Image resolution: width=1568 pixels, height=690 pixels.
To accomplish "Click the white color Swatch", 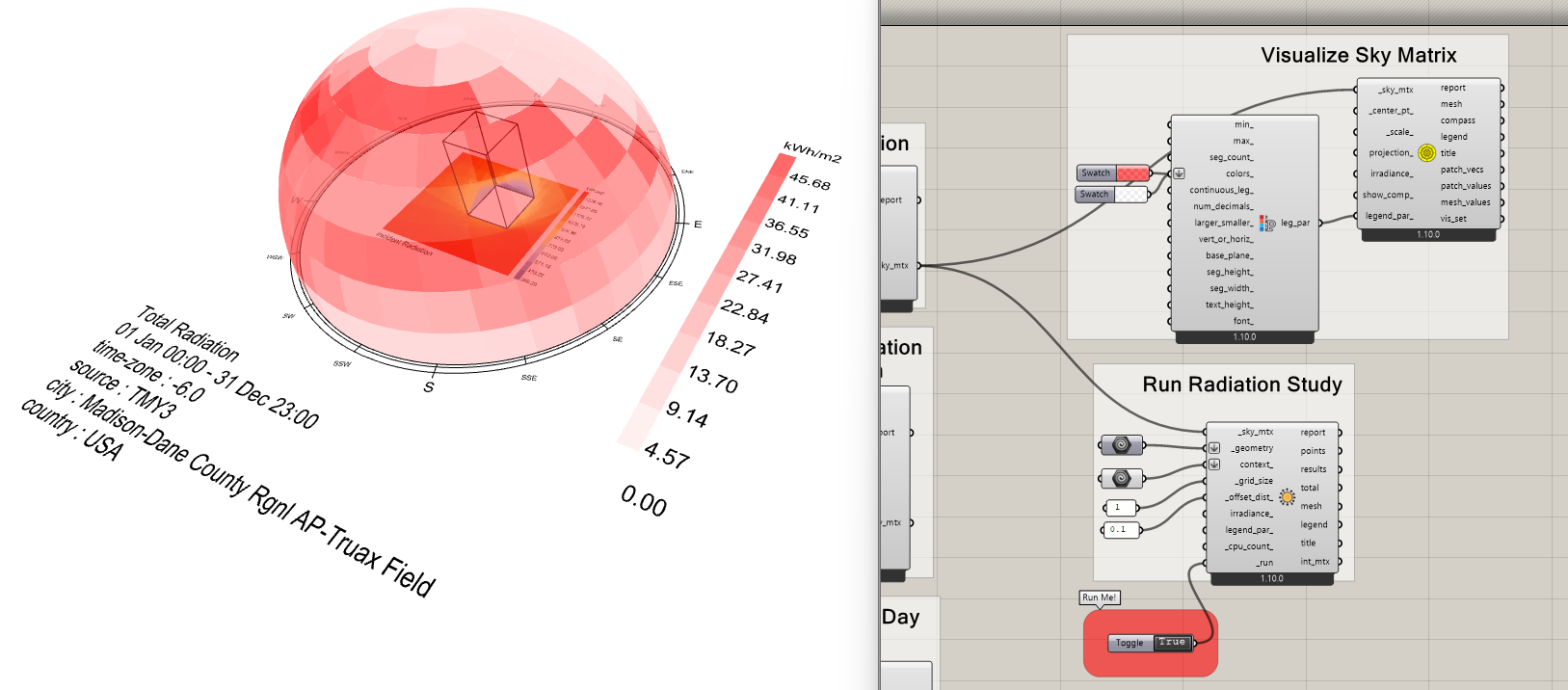I will coord(1131,195).
